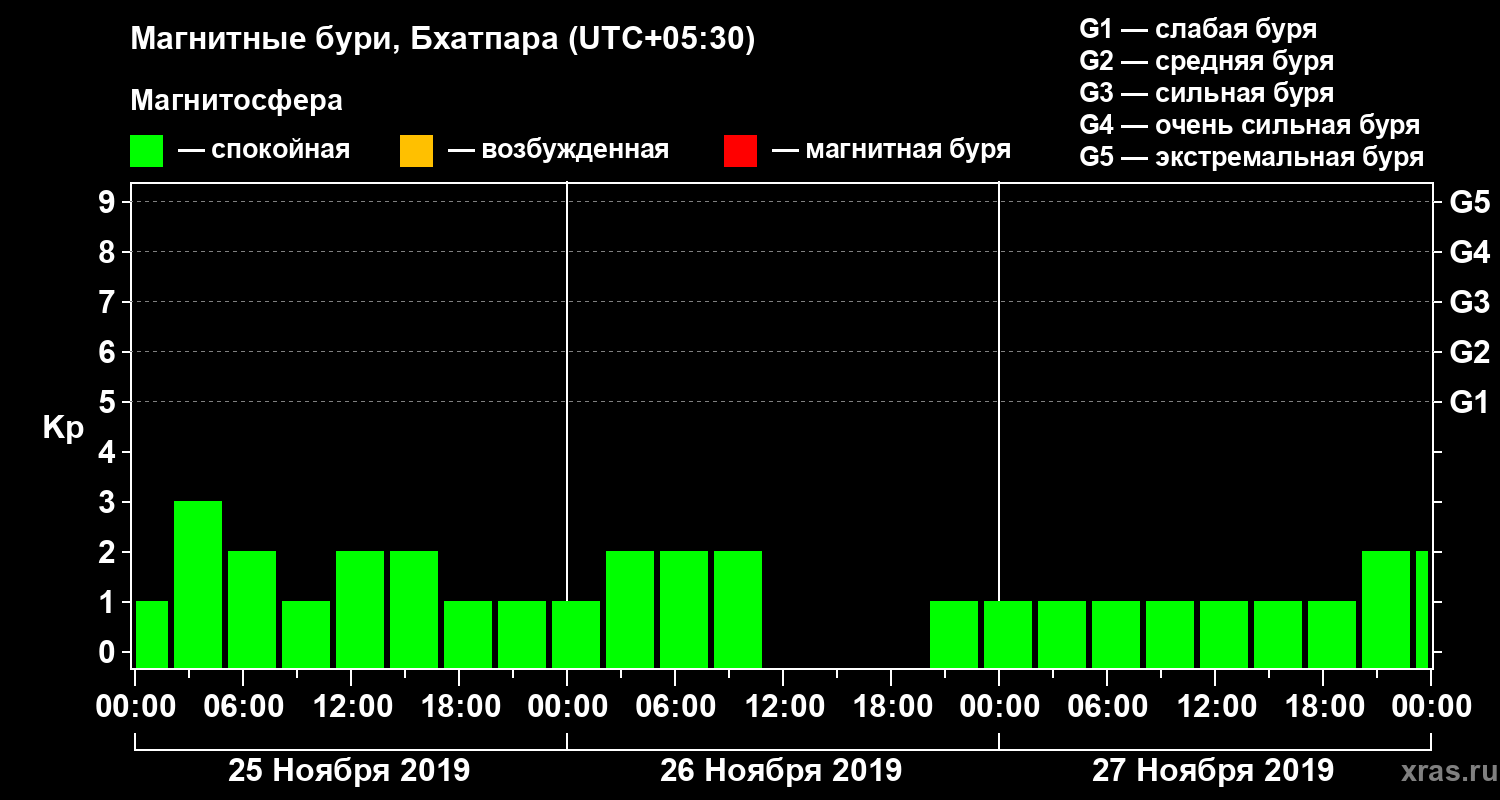
Task: Click the G5 label on right axis
Action: click(1469, 202)
